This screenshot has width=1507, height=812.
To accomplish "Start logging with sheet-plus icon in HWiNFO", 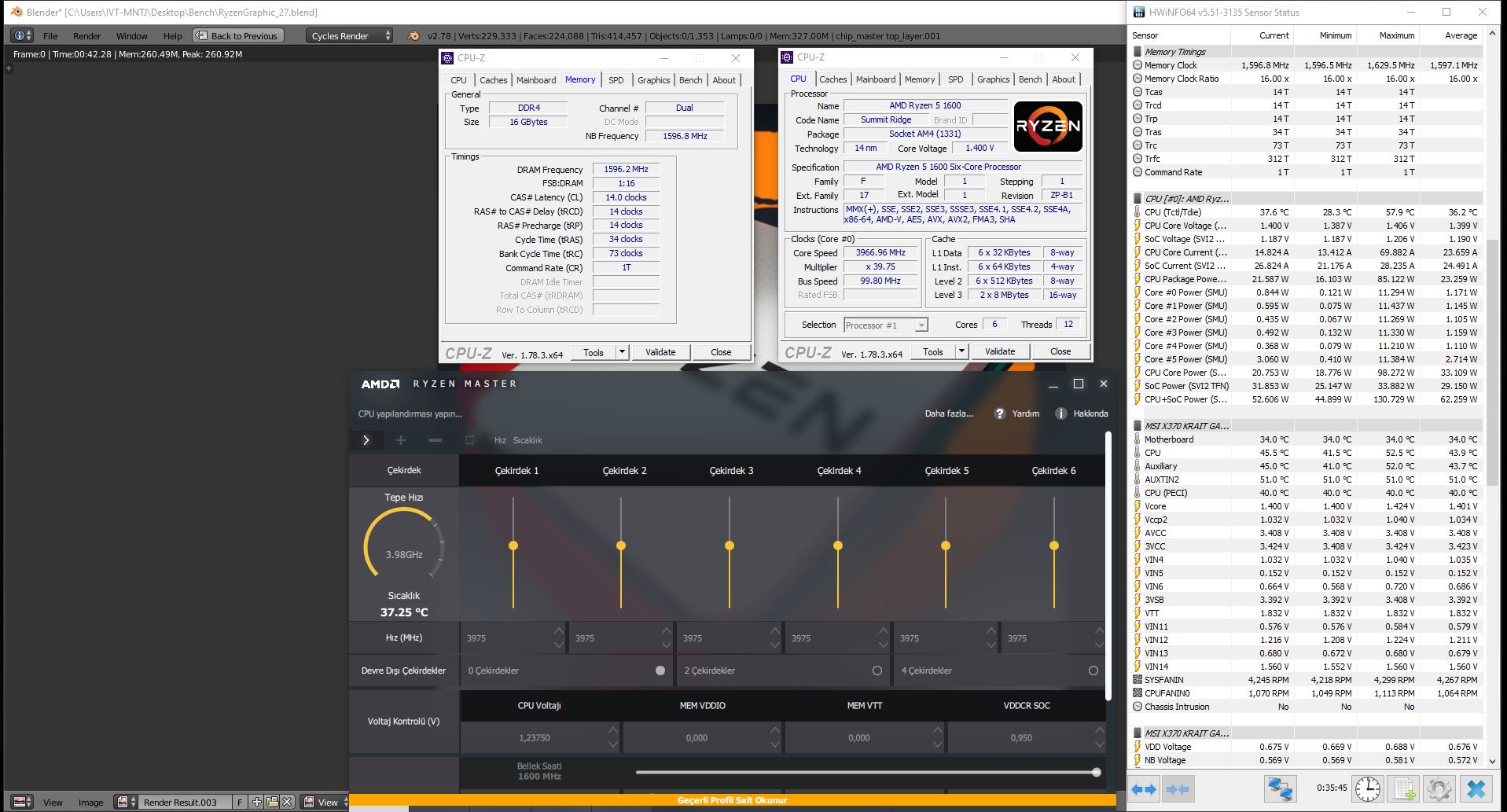I will [x=1405, y=788].
